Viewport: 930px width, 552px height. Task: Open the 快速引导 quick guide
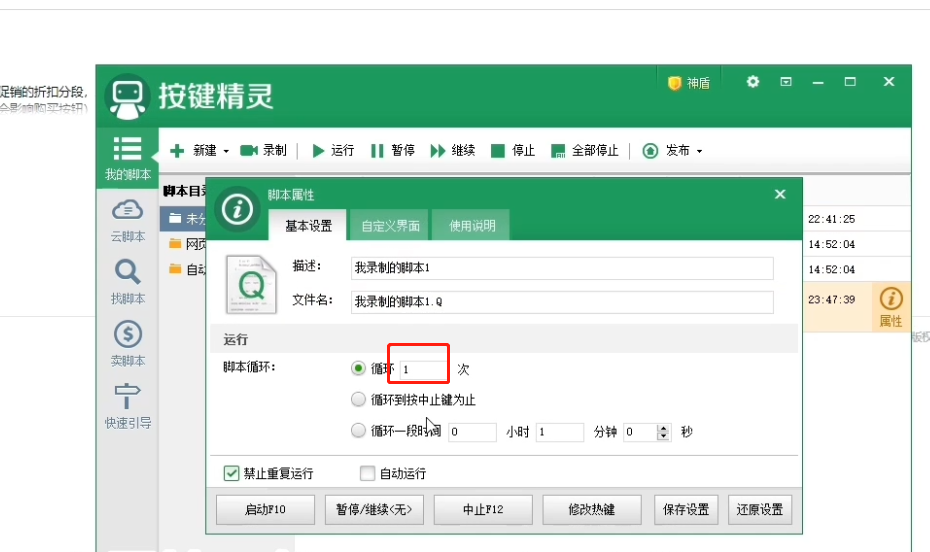[x=128, y=406]
